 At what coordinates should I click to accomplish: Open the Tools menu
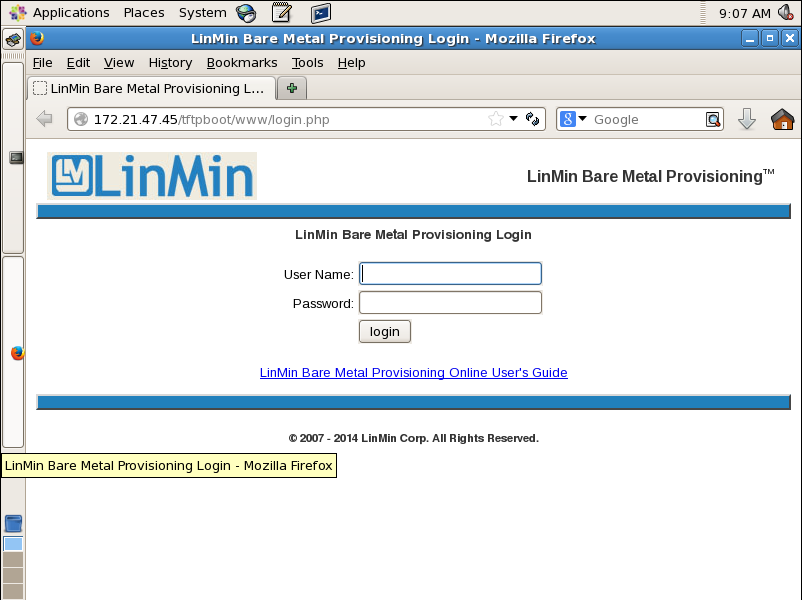[307, 62]
